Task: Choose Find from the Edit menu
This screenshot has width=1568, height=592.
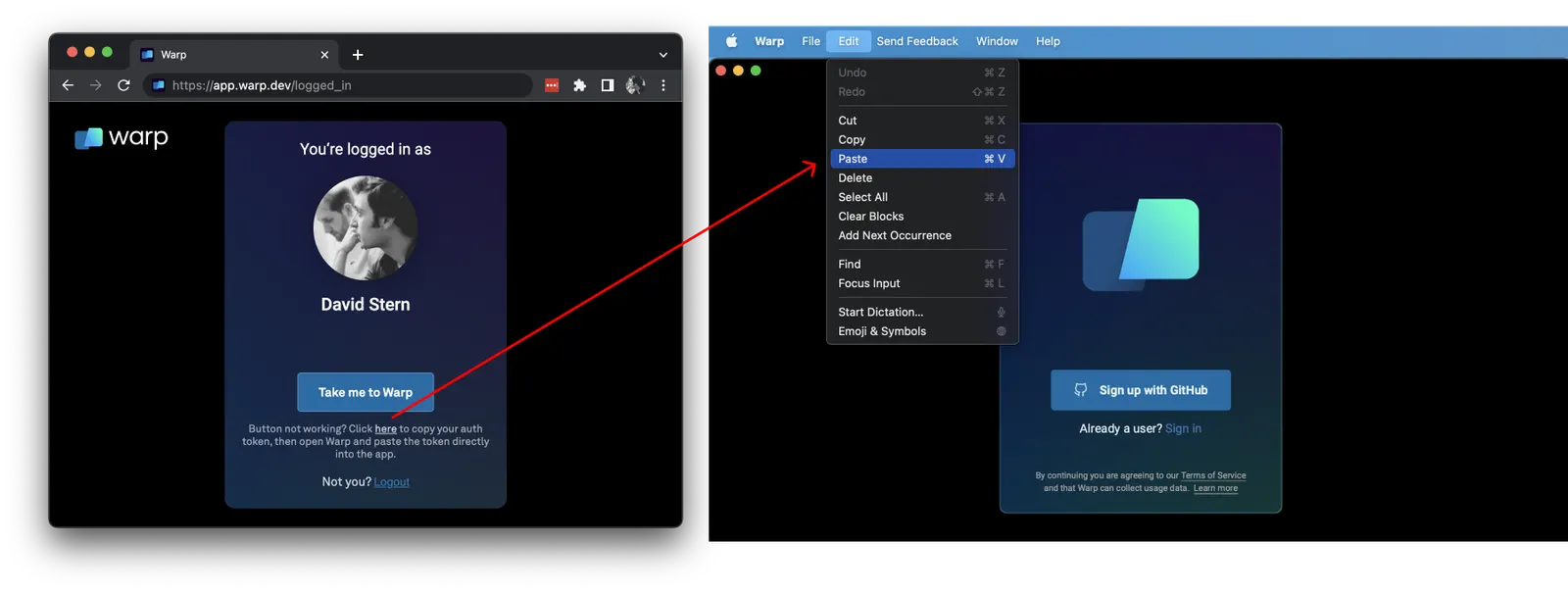Action: [x=922, y=265]
